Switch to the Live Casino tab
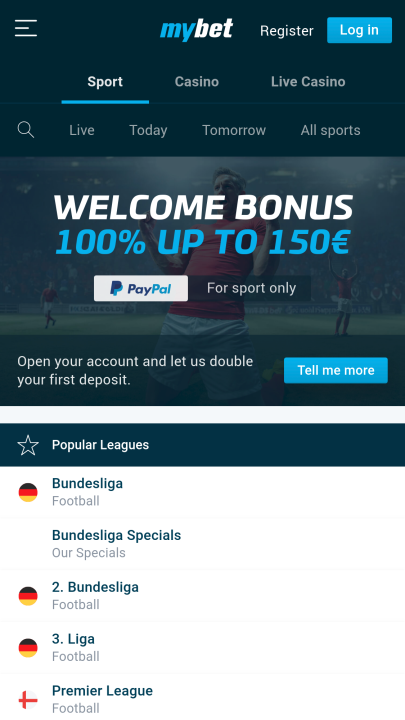The width and height of the screenshot is (405, 720). coord(308,82)
